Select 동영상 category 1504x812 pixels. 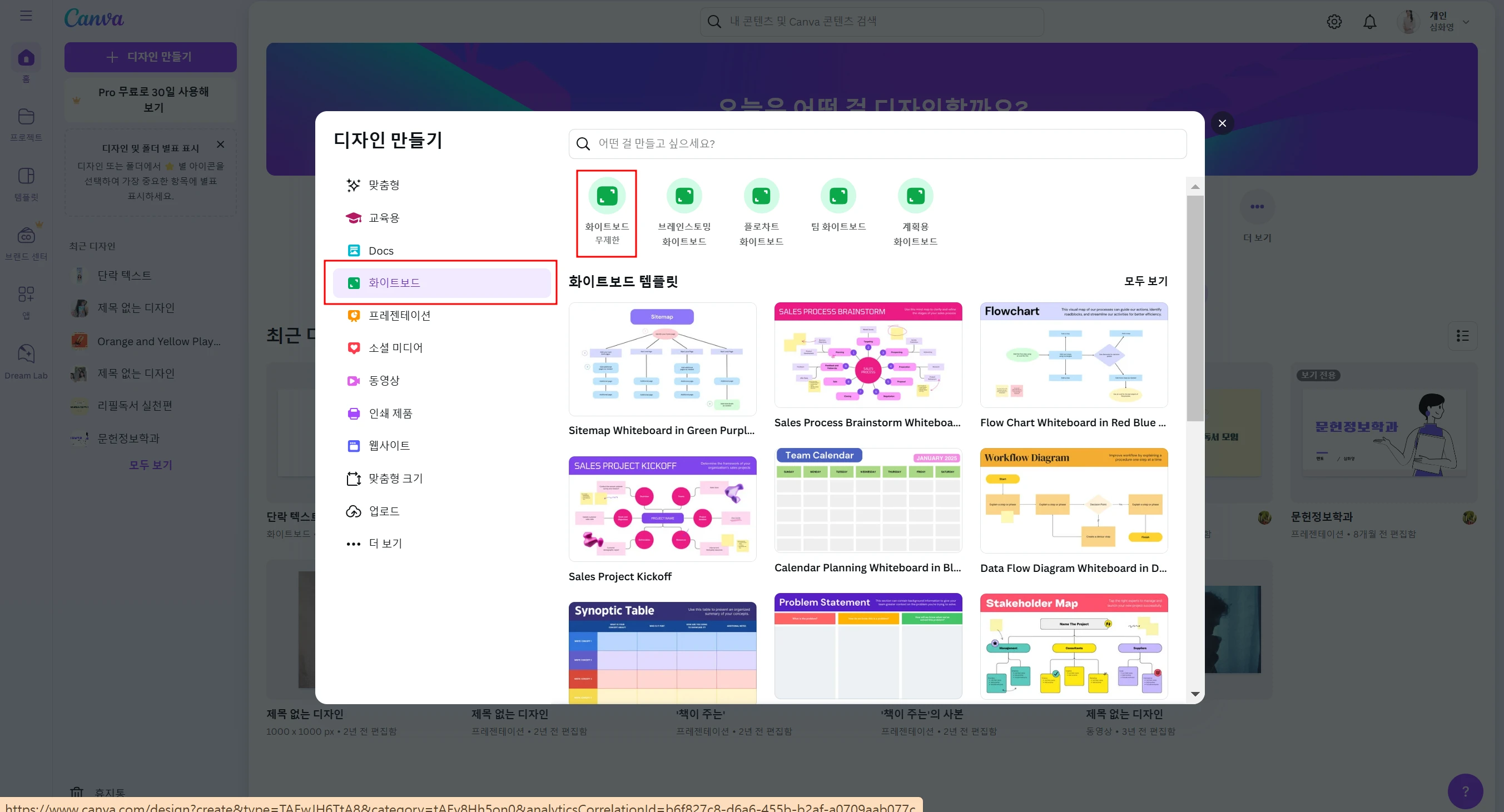tap(441, 381)
